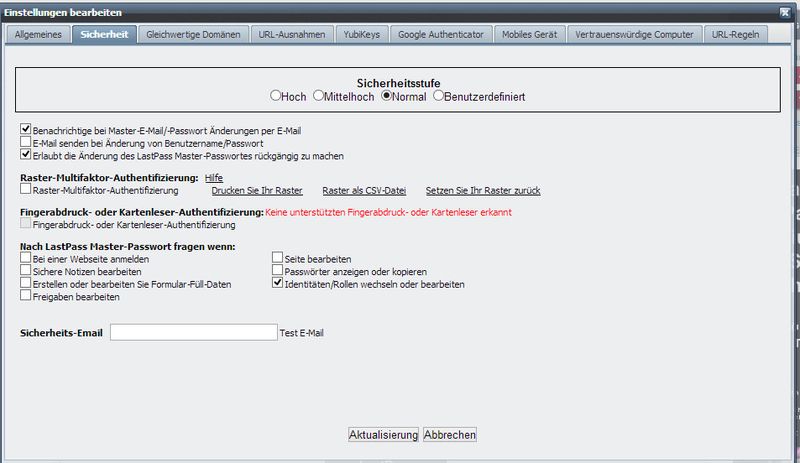Check Sichere Notizen bearbeiten
This screenshot has width=800, height=463.
coord(26,270)
